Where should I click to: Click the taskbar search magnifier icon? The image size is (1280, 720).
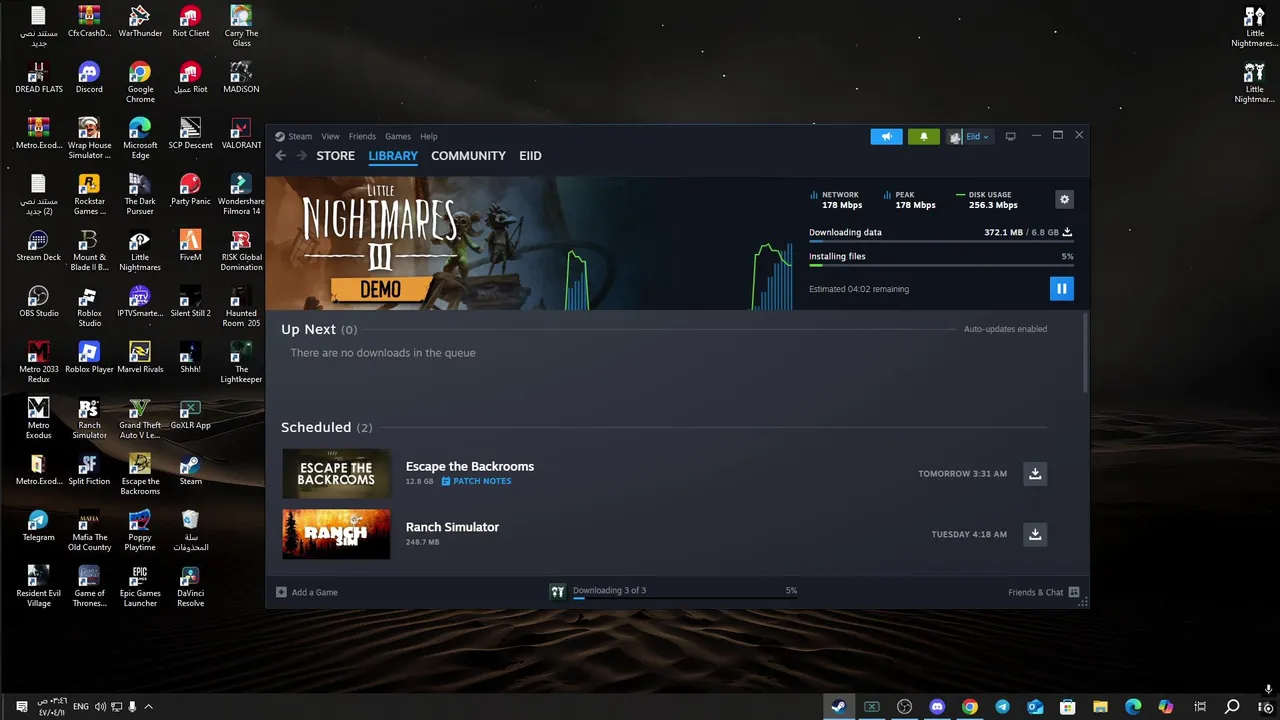coord(1232,707)
